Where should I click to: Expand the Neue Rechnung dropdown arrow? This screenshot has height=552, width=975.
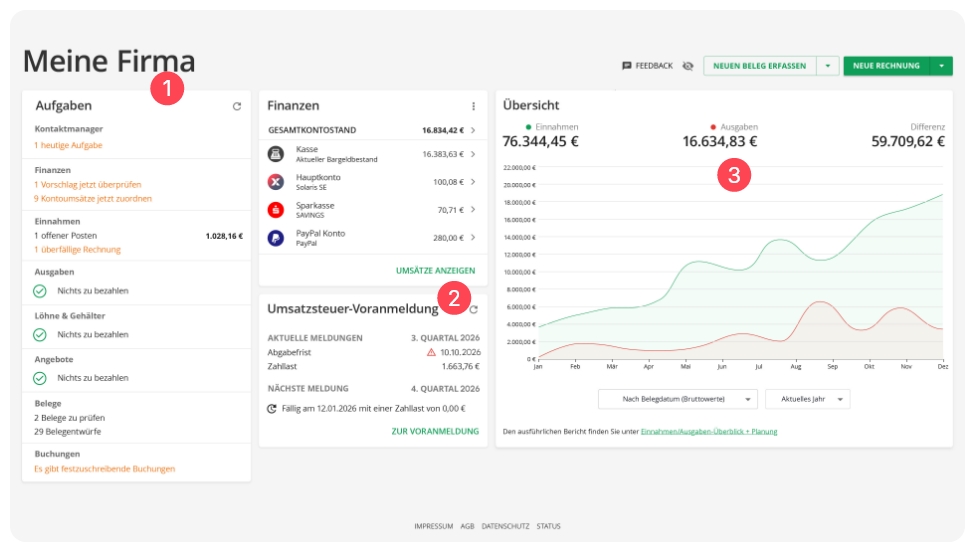point(941,66)
